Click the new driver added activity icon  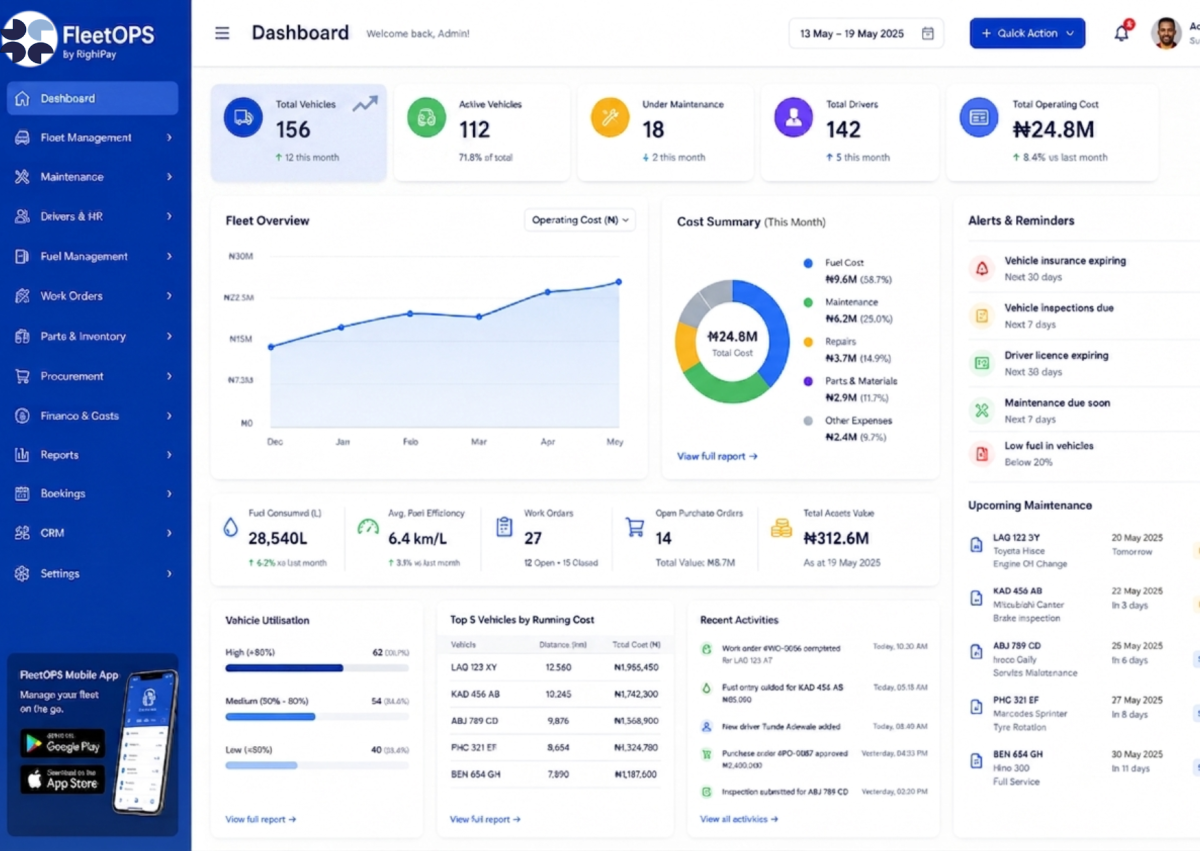click(707, 727)
